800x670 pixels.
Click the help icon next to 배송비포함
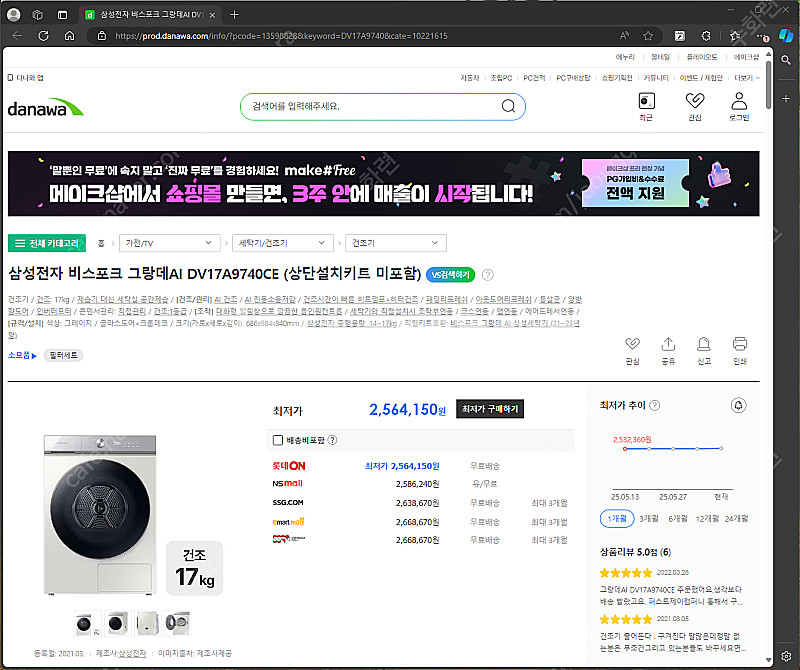tap(332, 440)
